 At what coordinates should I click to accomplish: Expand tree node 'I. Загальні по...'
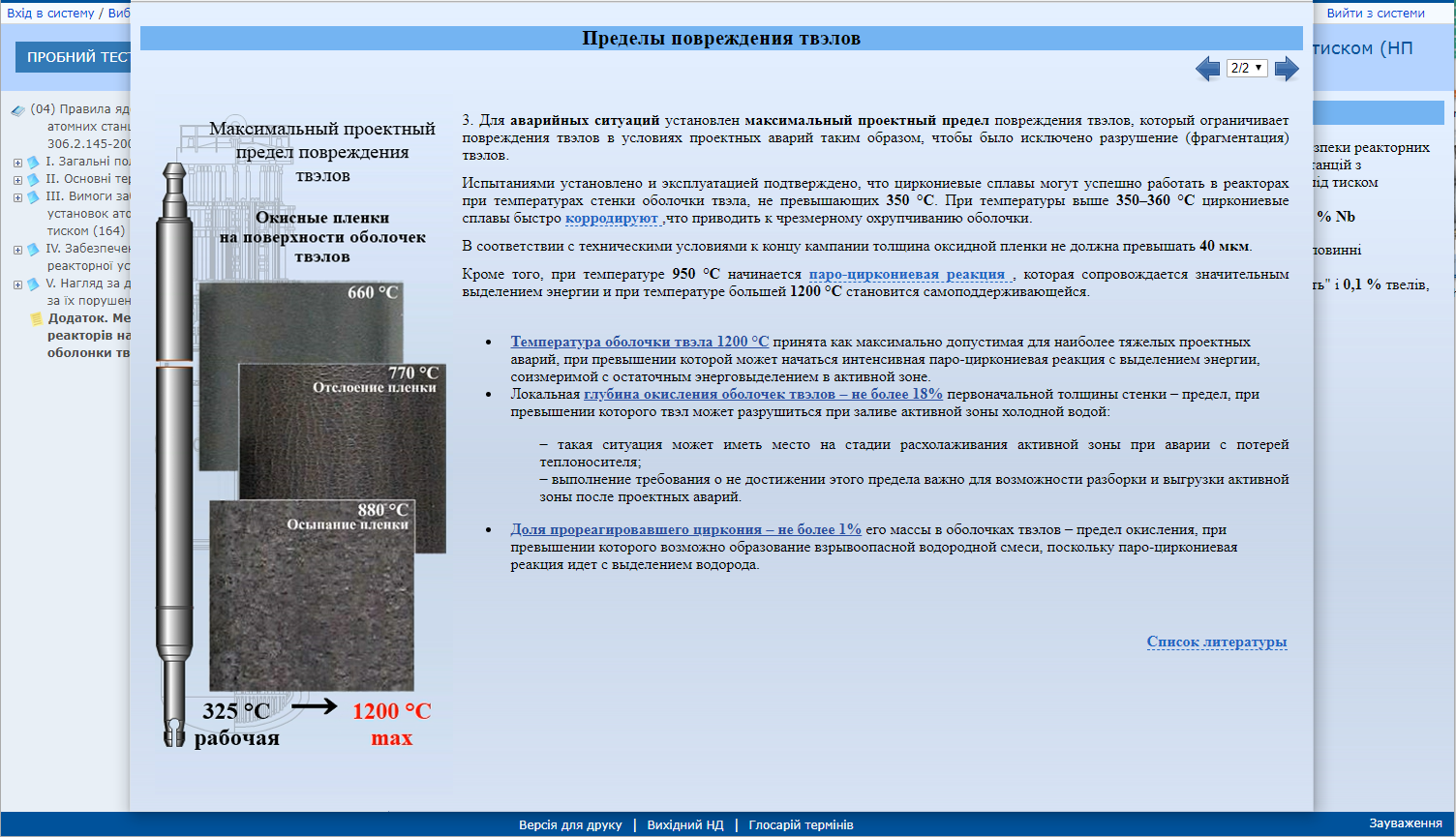click(17, 163)
